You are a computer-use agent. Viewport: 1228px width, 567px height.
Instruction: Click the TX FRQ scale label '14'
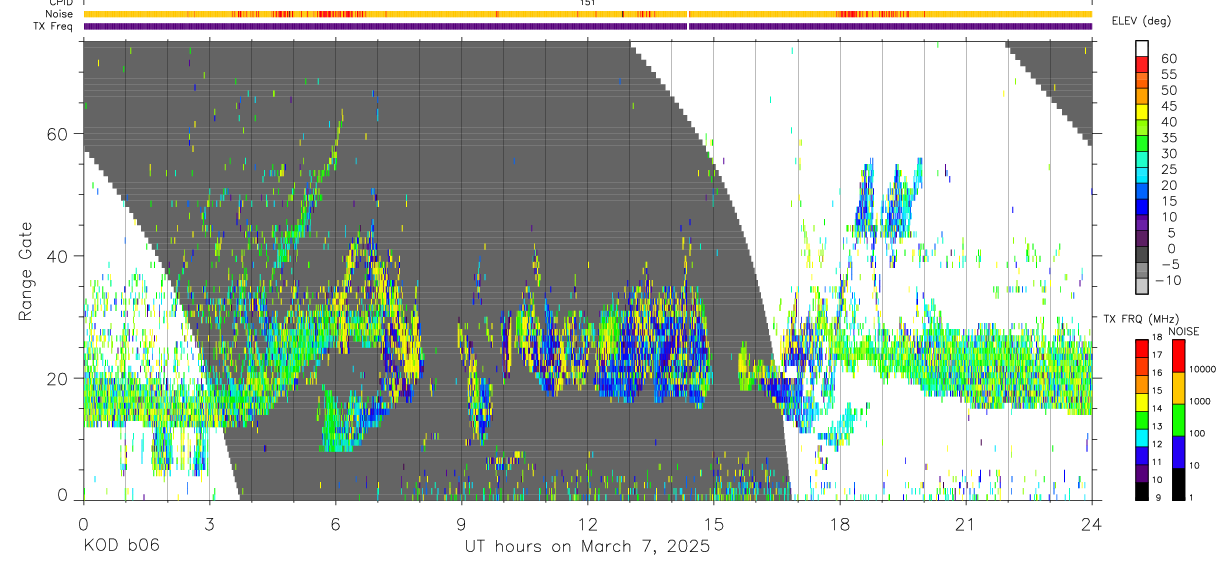pyautogui.click(x=1157, y=408)
